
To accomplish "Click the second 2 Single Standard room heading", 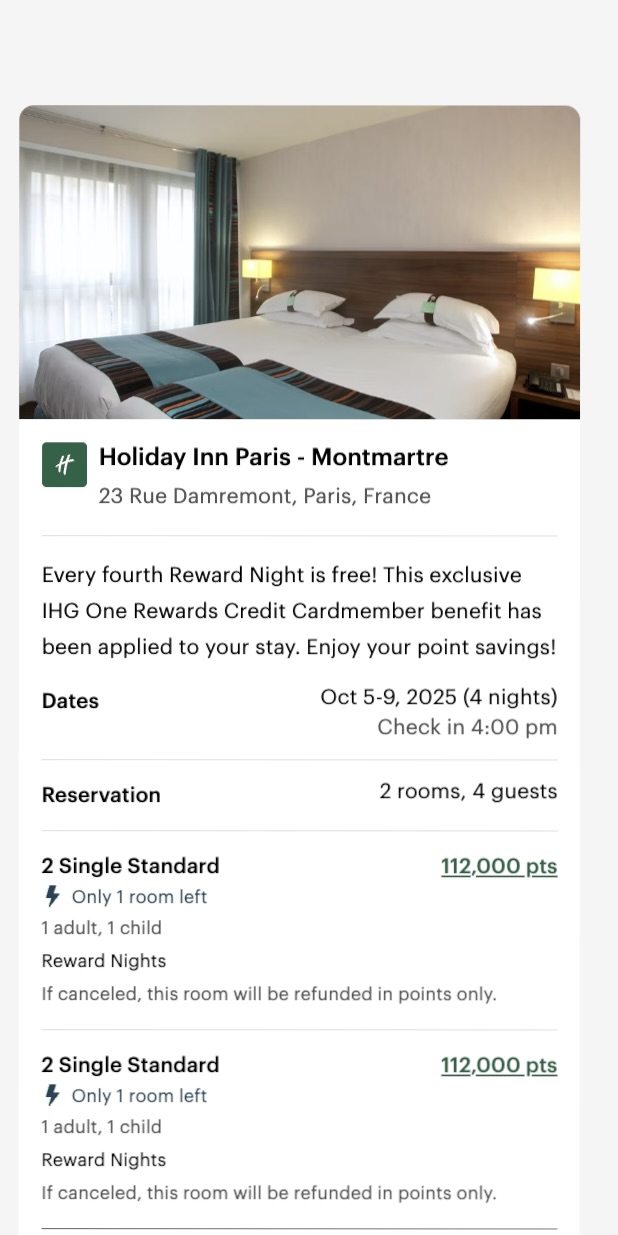I will tap(130, 1065).
